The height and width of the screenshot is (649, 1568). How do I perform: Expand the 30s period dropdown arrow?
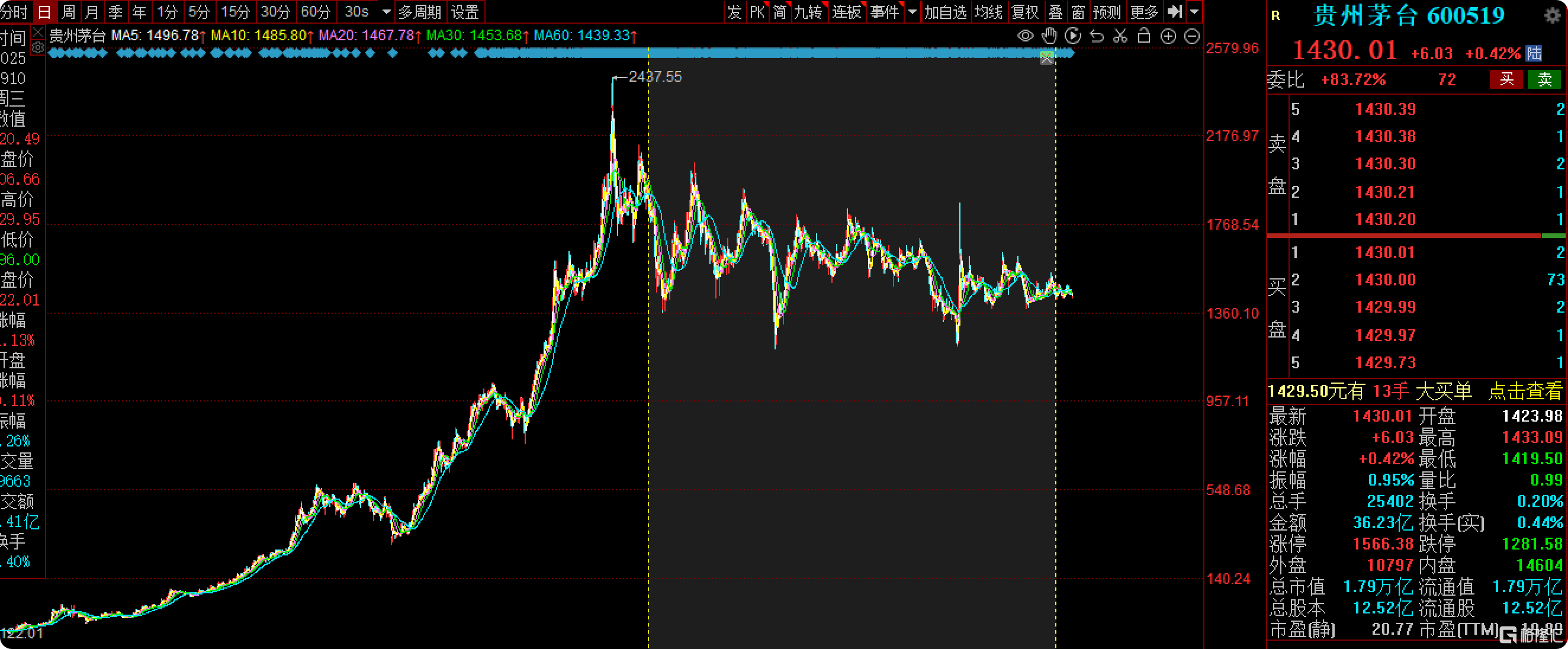386,12
